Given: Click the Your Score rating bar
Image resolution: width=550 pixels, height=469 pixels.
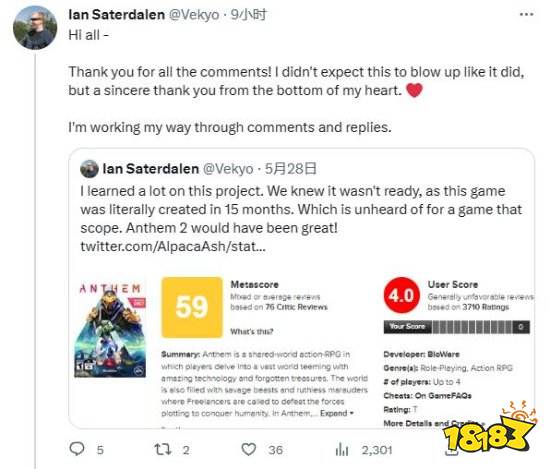Looking at the screenshot, I should (x=456, y=327).
